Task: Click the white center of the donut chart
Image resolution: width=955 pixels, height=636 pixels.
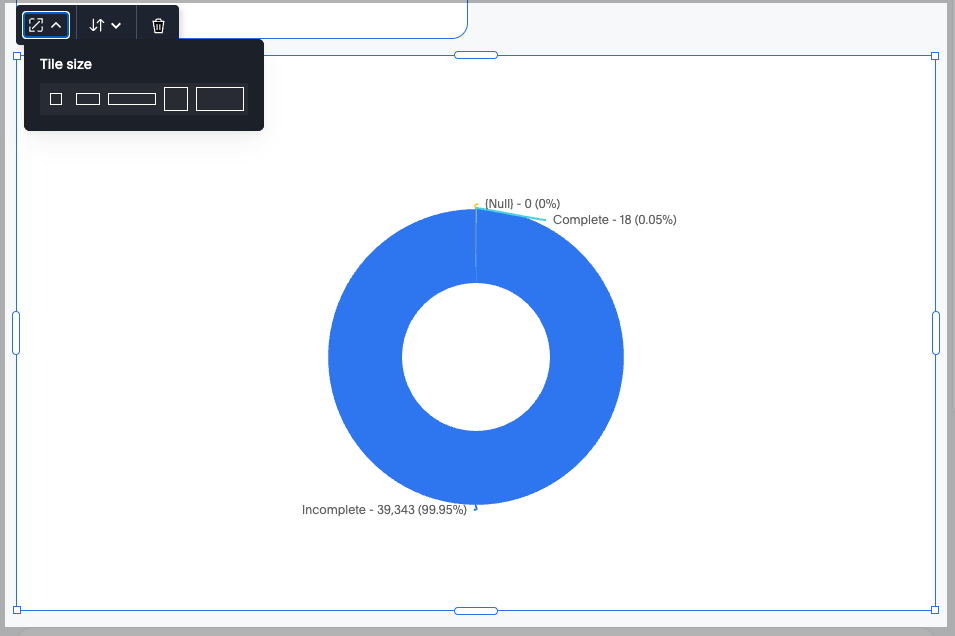Action: (x=476, y=356)
